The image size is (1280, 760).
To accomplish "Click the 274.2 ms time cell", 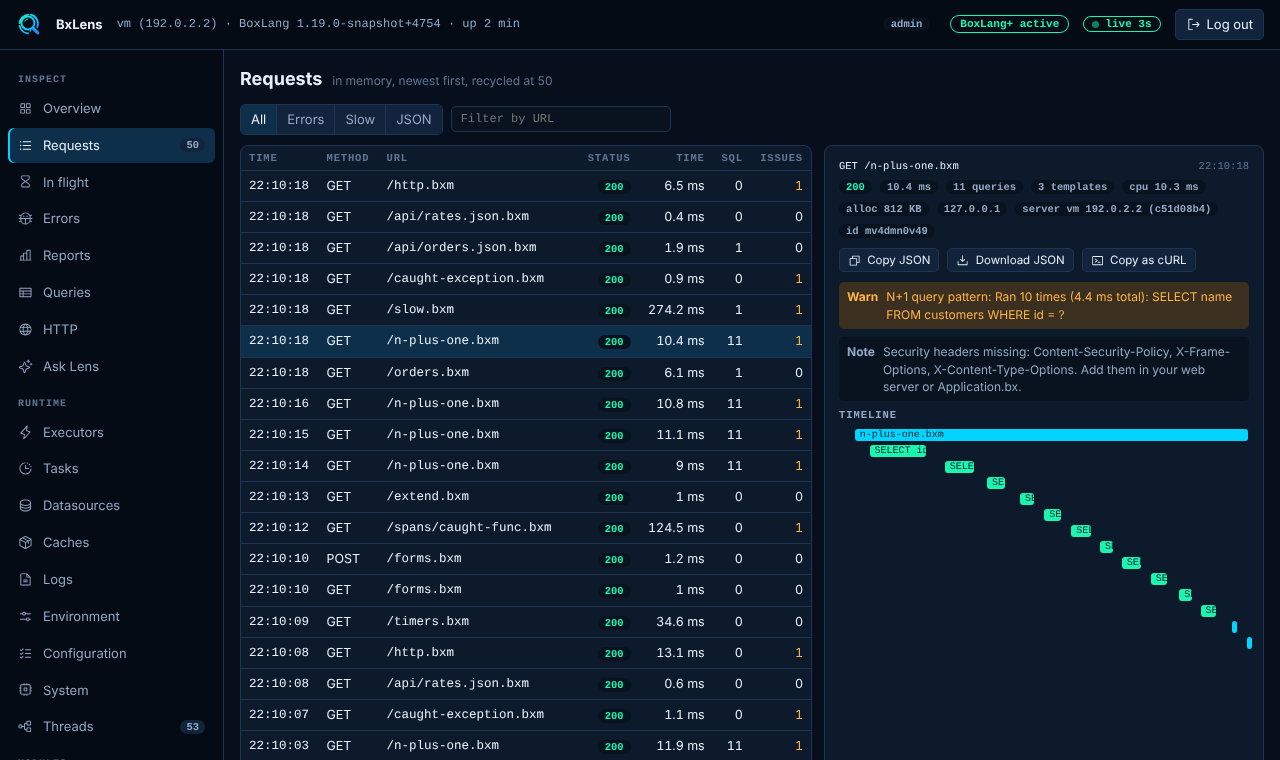I will pos(677,310).
